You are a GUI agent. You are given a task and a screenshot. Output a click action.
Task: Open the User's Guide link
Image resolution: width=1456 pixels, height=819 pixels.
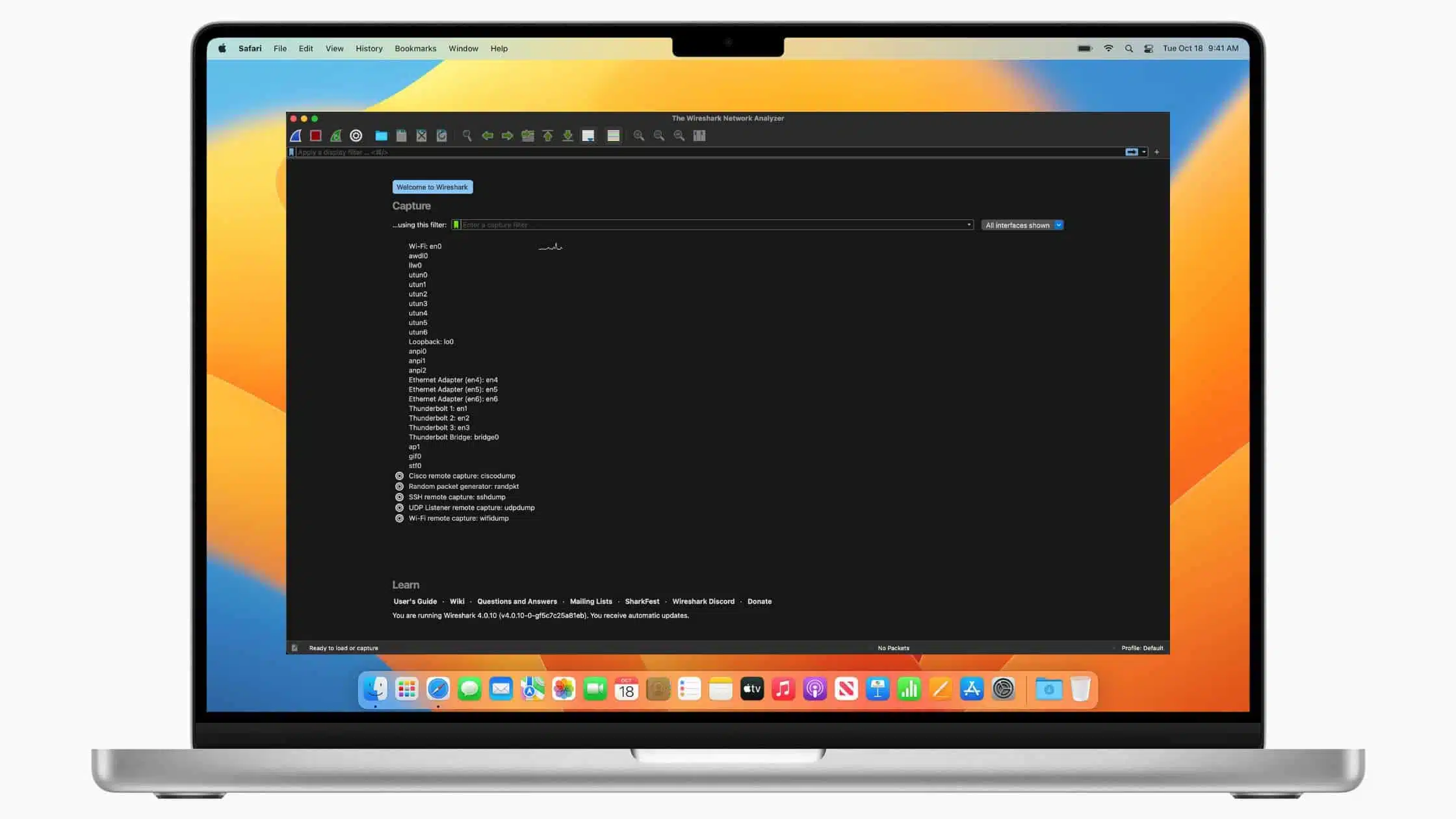[x=415, y=602]
